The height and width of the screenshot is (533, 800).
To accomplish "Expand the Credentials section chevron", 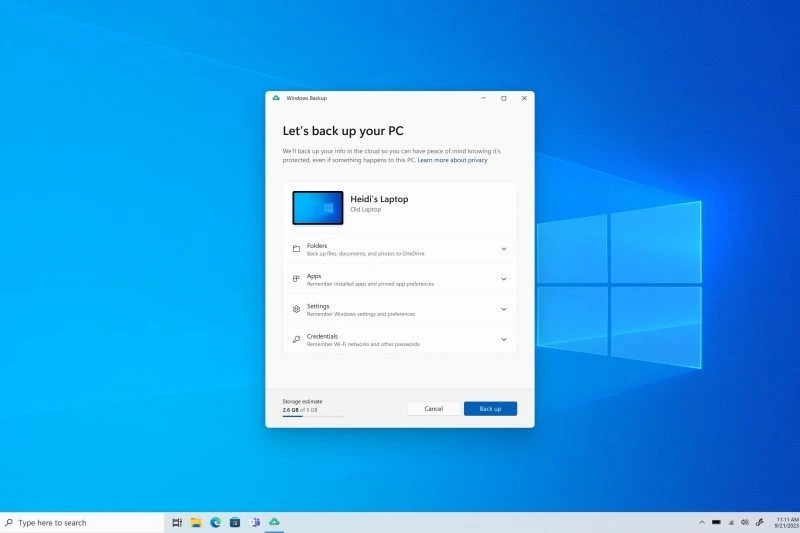I will point(503,340).
